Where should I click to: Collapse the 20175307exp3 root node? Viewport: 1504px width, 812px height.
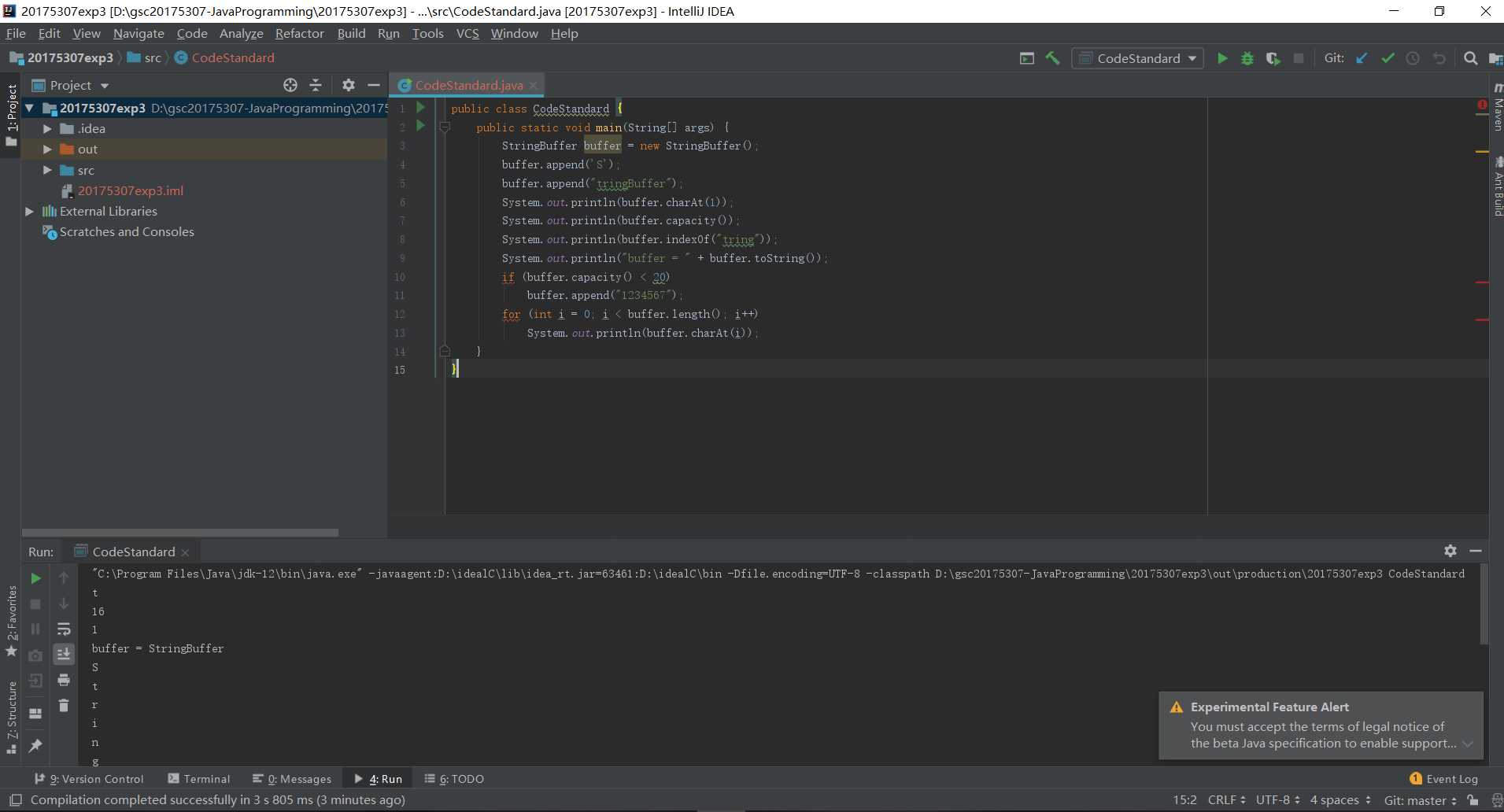pos(29,108)
